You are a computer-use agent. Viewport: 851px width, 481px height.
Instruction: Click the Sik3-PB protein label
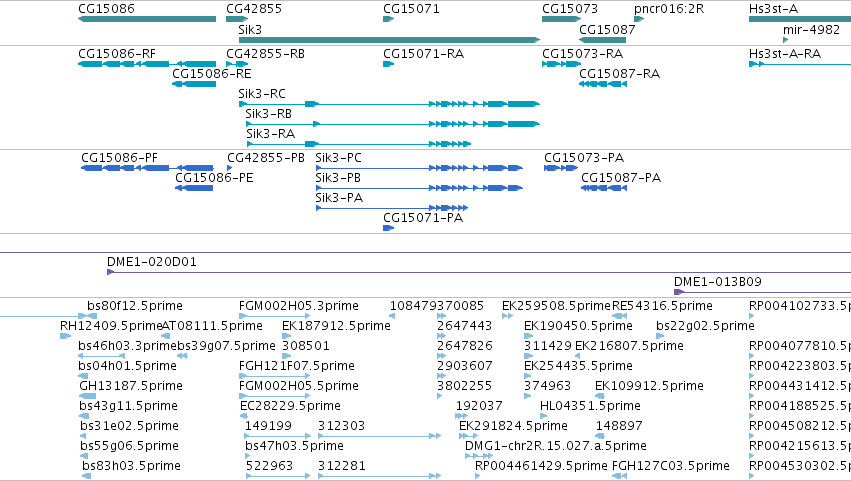[x=338, y=178]
